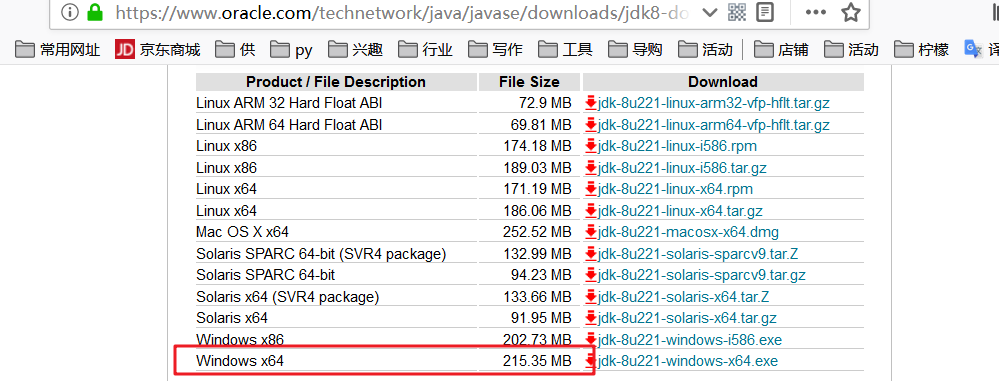
Task: Click the Download column header
Action: click(x=722, y=82)
